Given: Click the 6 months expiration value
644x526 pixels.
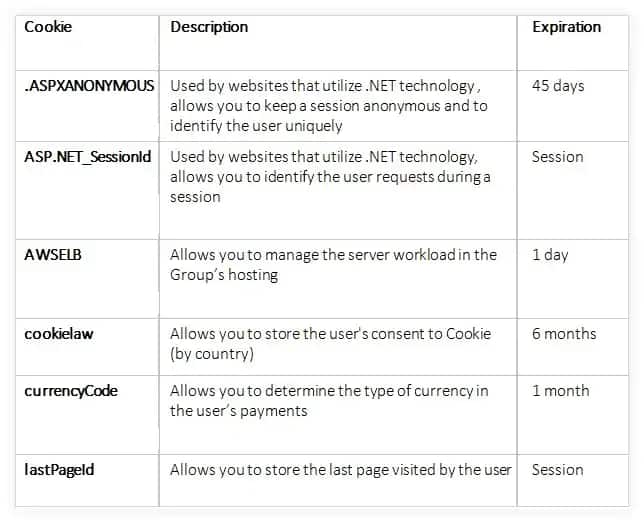Looking at the screenshot, I should 564,334.
